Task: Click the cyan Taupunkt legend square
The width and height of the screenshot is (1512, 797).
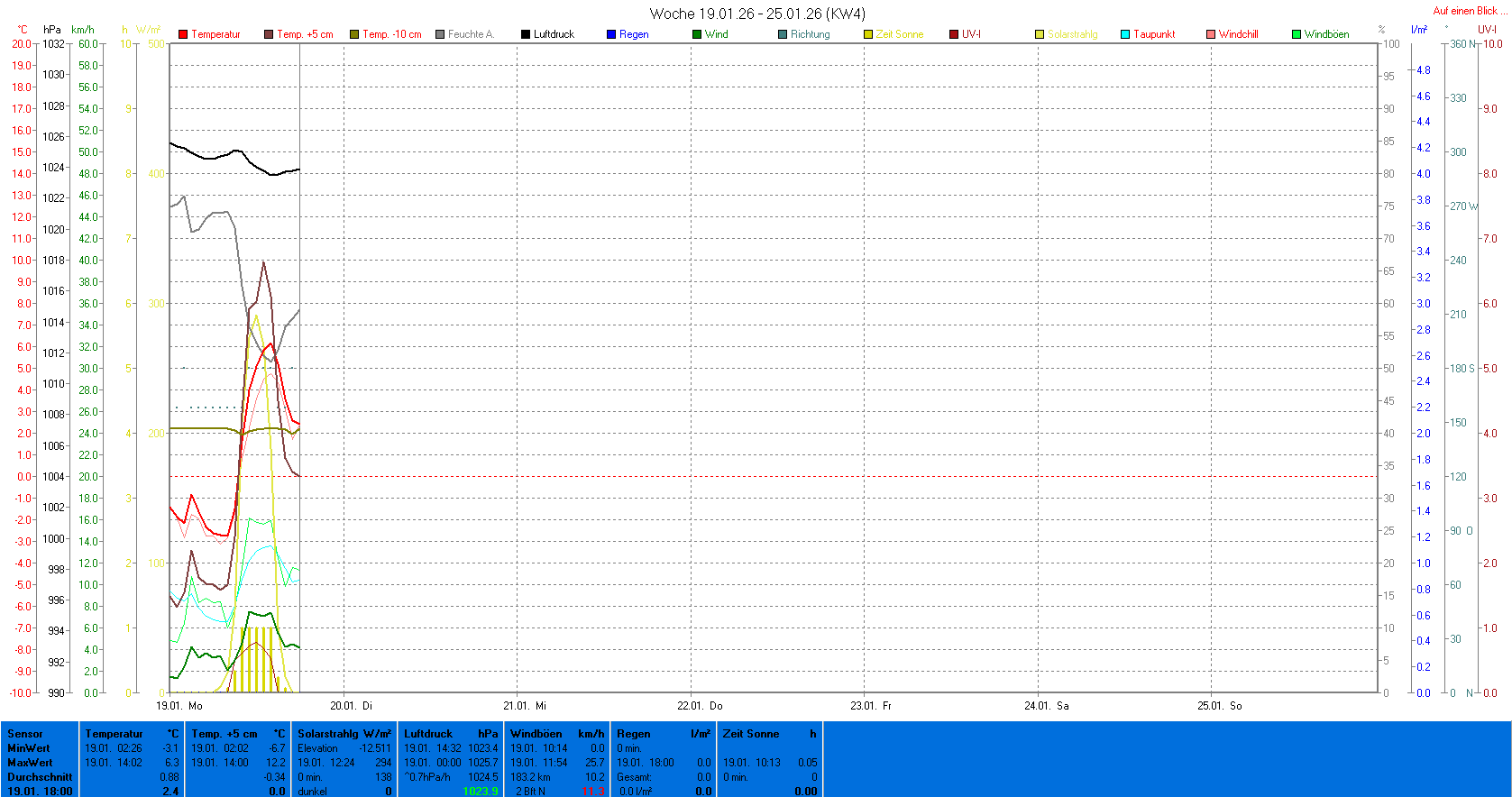Action: coord(1125,34)
